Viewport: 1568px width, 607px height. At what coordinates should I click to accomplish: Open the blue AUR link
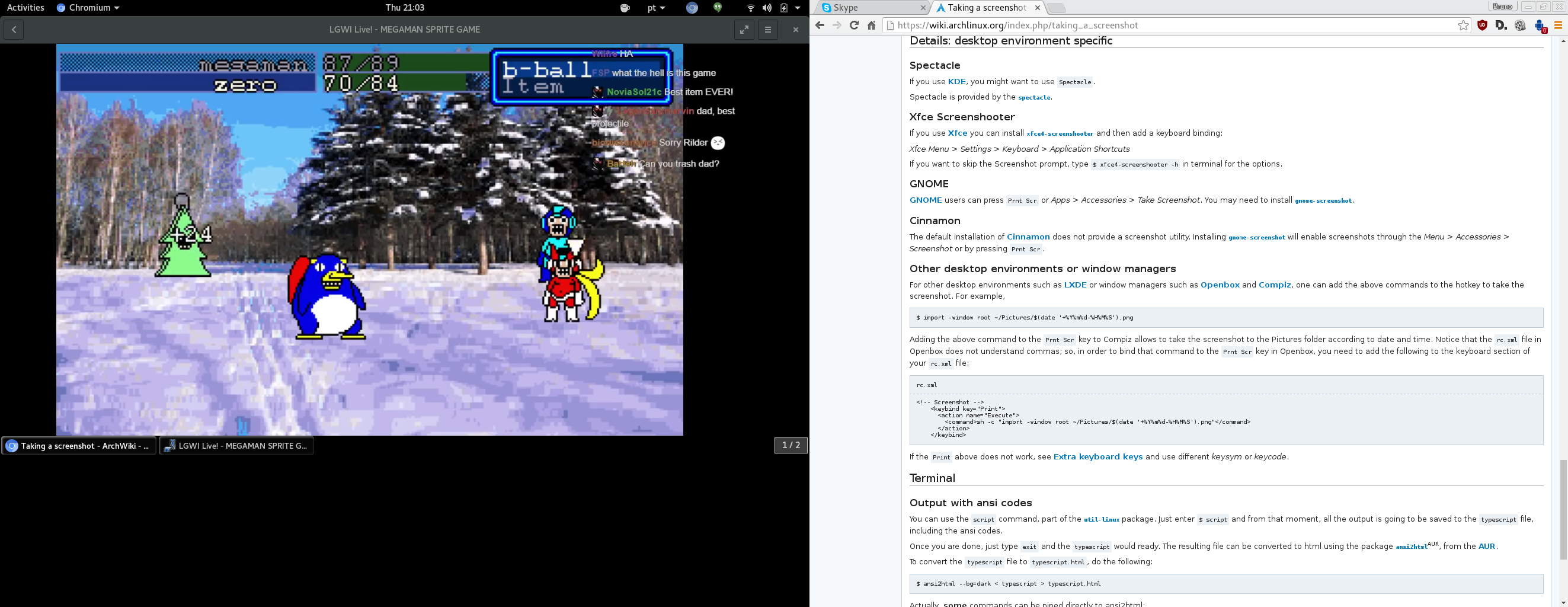click(1486, 547)
